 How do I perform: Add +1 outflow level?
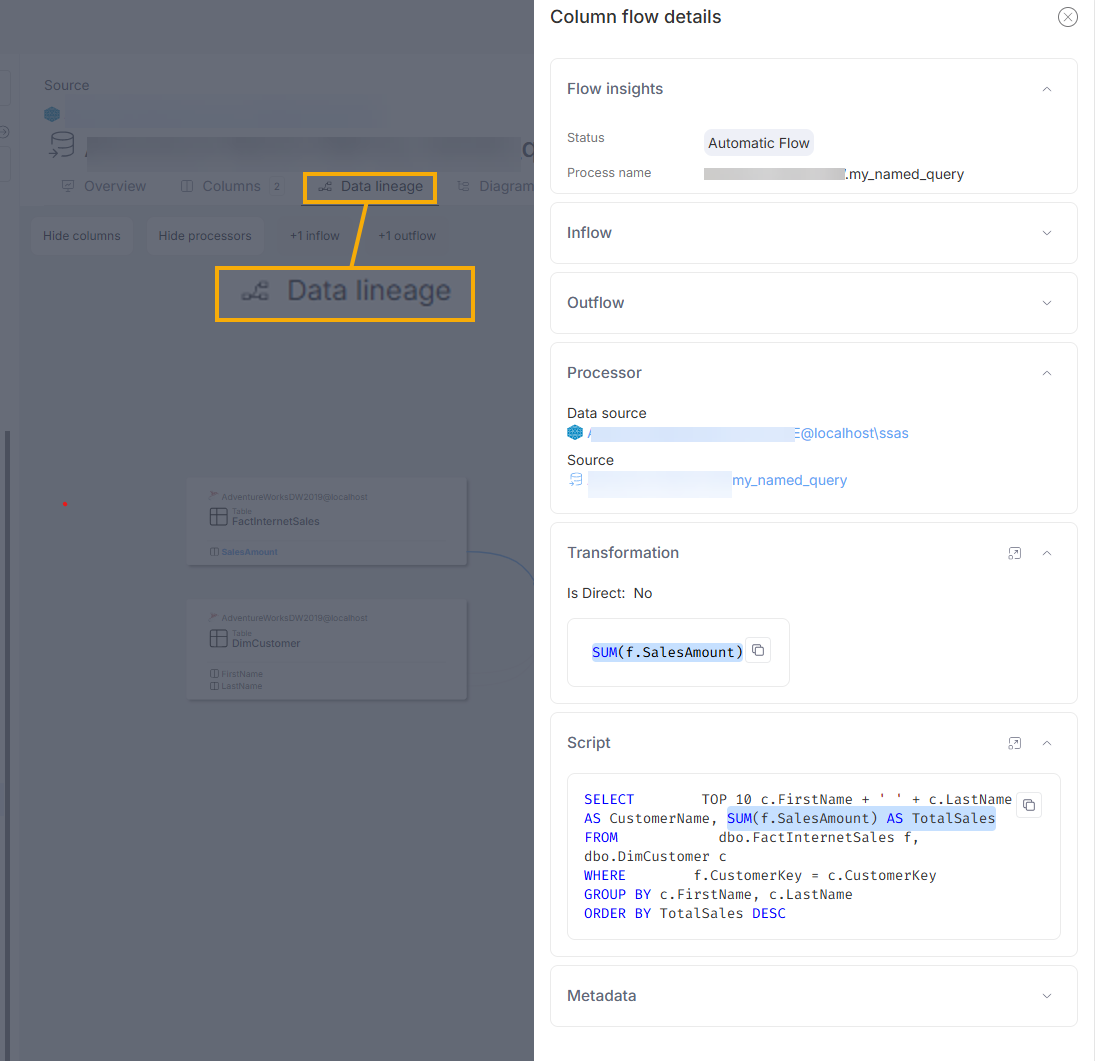click(407, 236)
